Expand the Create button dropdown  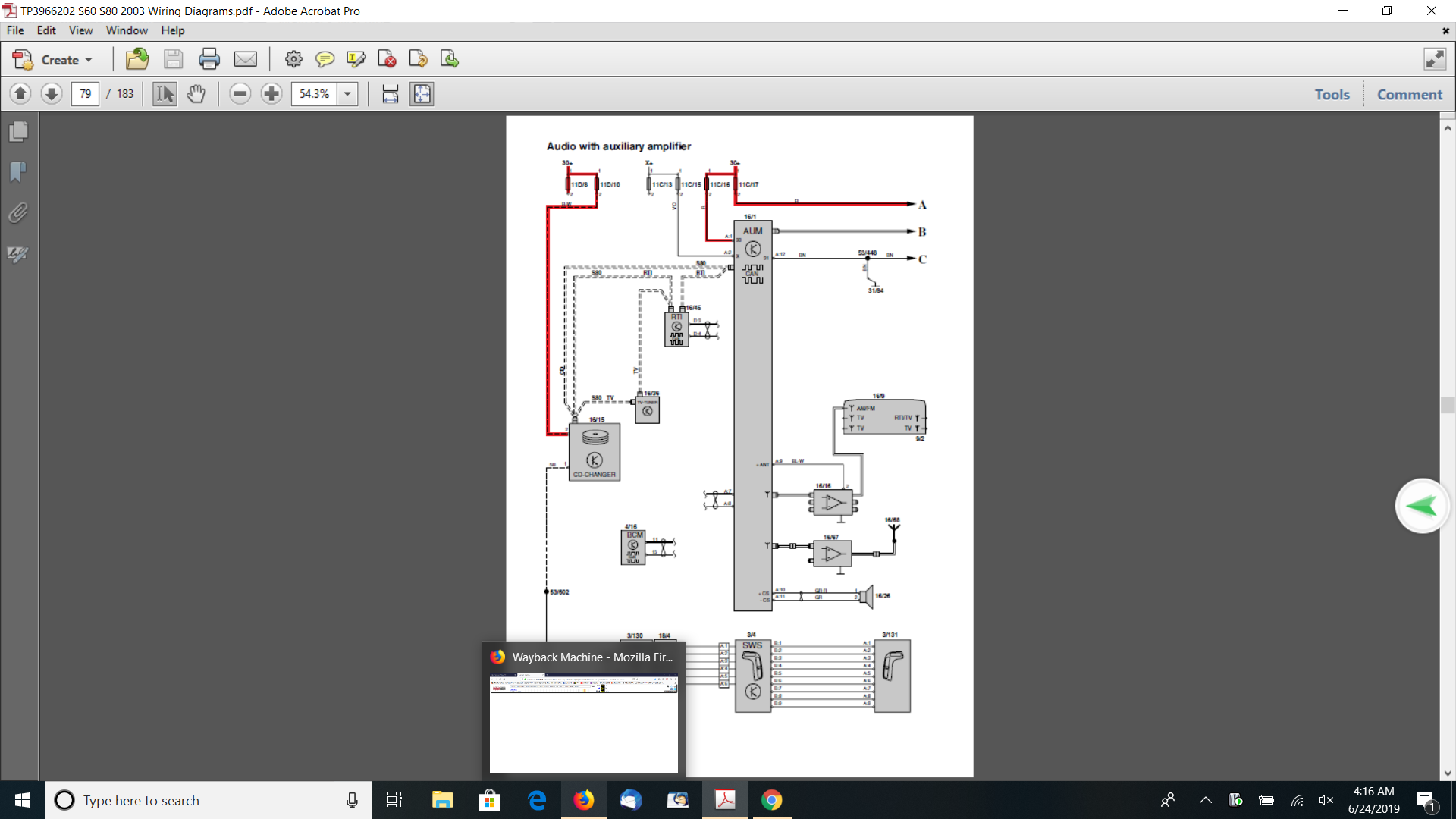[x=89, y=60]
